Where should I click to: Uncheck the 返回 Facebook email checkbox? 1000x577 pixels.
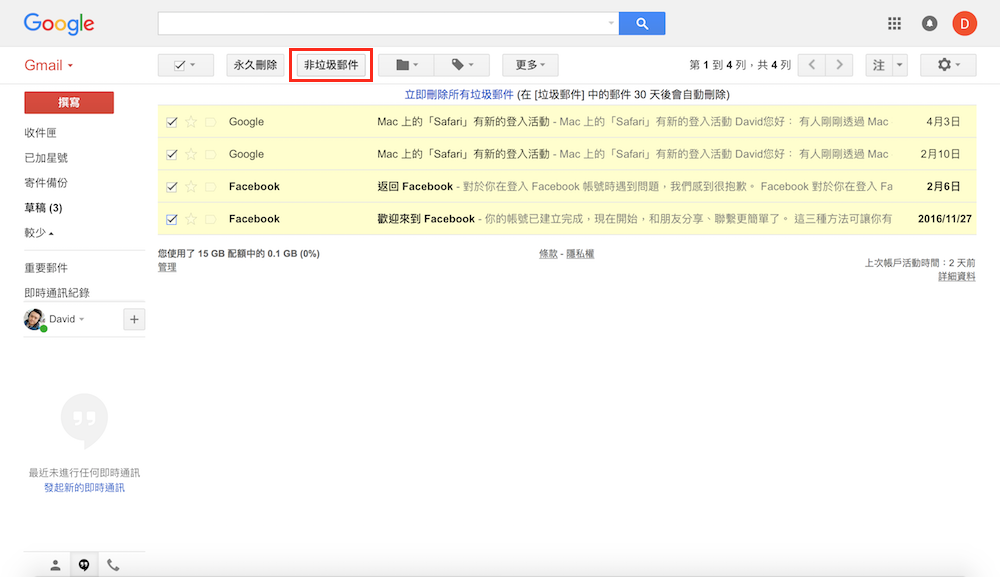(172, 187)
